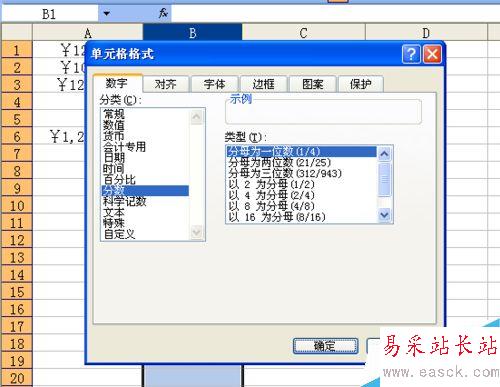The image size is (500, 387).
Task: Click category list scroll down arrow
Action: click(x=196, y=232)
